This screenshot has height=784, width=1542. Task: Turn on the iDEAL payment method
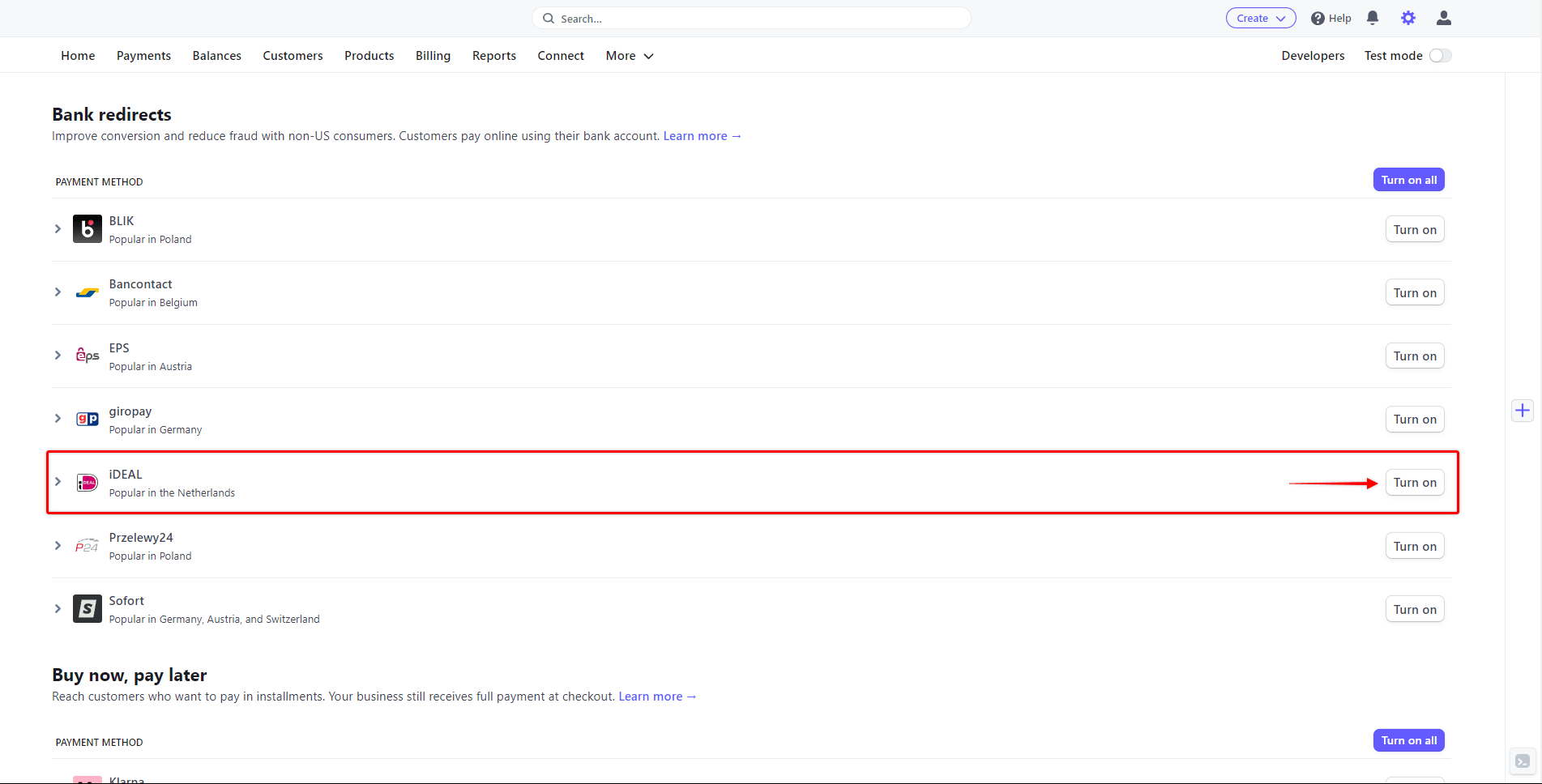pyautogui.click(x=1414, y=482)
